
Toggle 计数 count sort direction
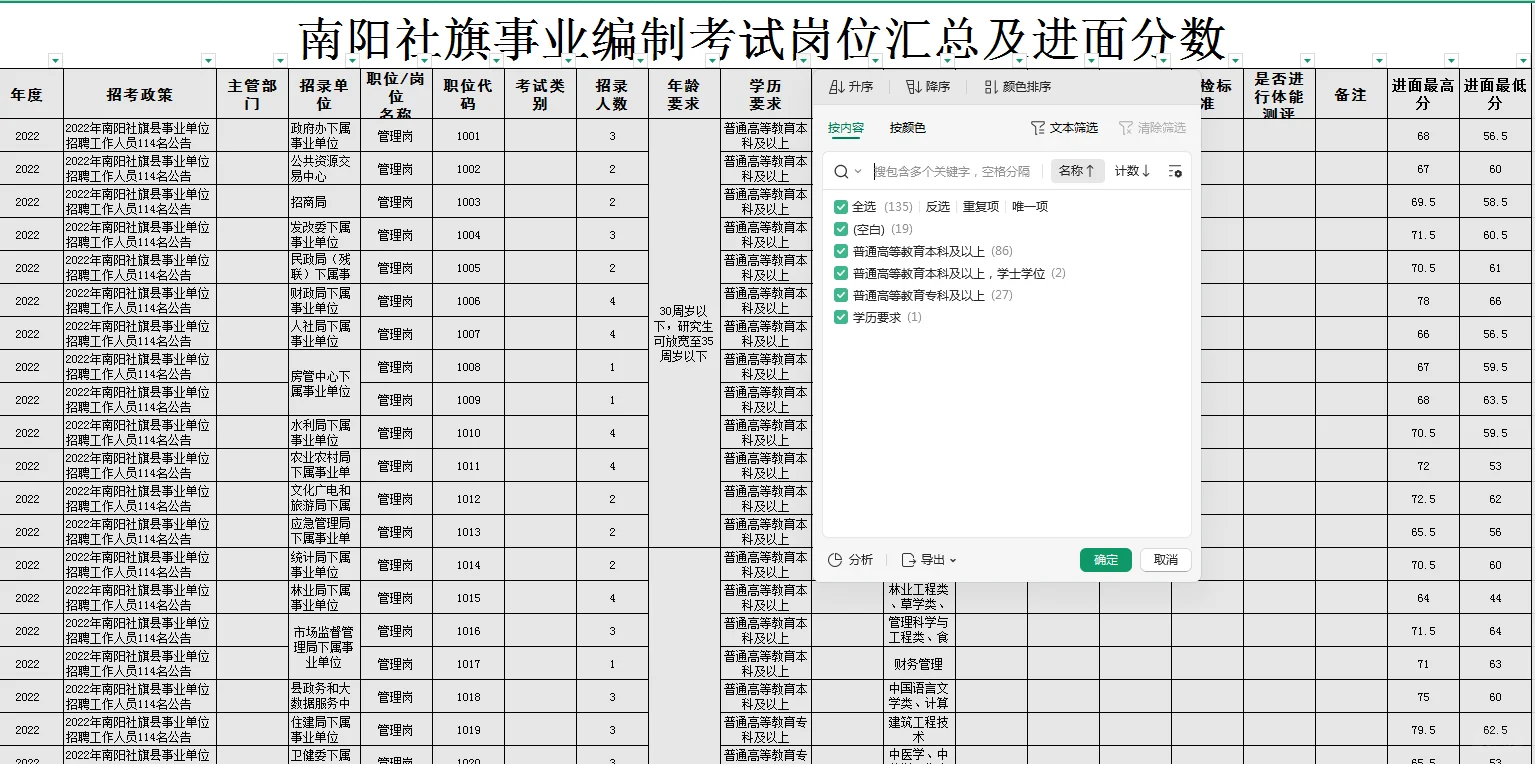[x=1130, y=171]
